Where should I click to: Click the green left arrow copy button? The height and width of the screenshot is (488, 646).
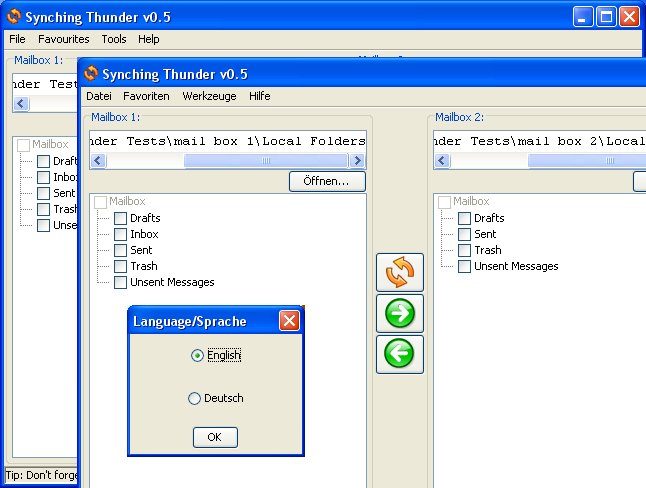tap(399, 354)
